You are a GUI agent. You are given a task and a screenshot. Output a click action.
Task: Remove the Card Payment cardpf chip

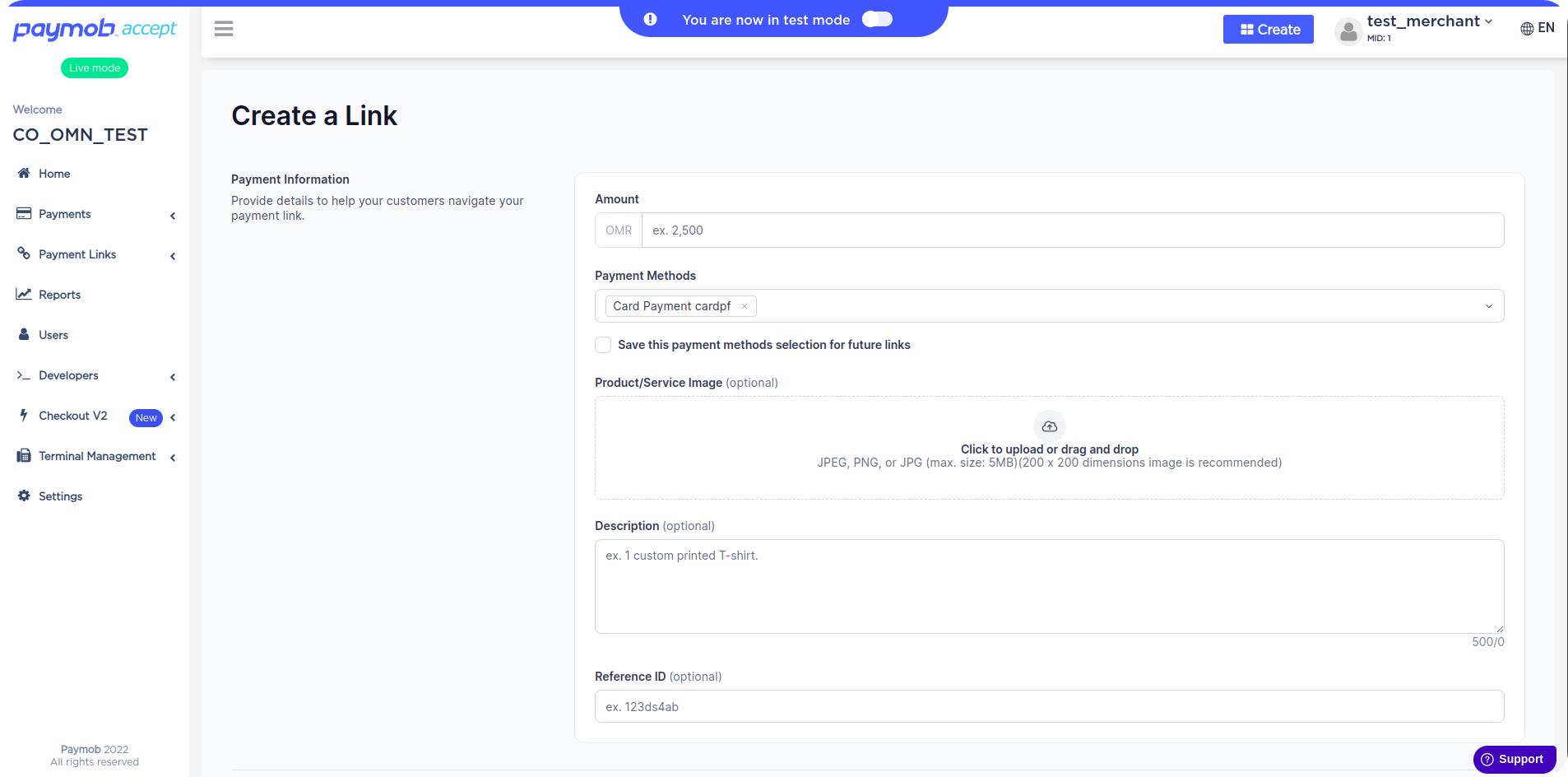click(x=744, y=305)
